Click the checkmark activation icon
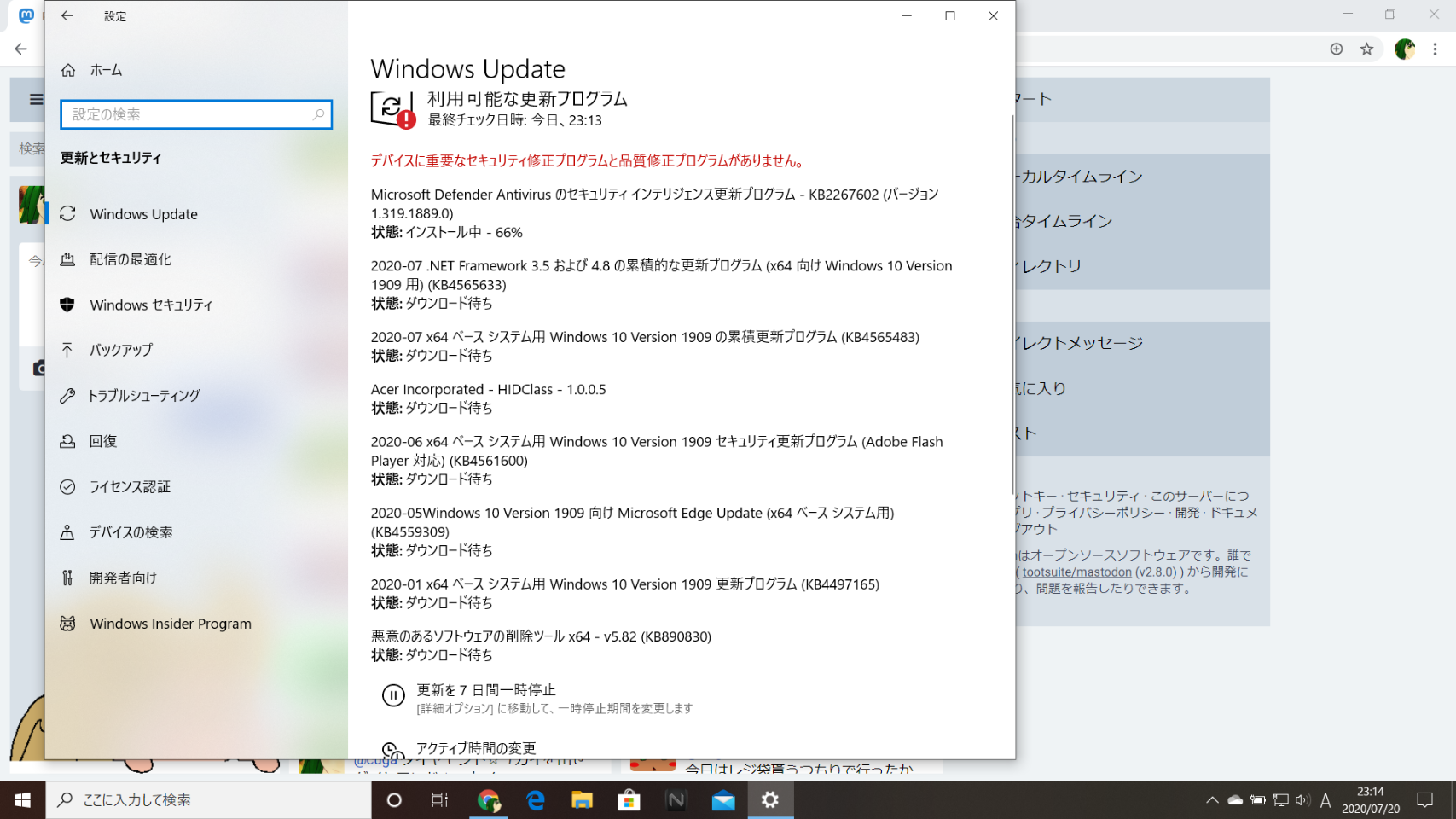Viewport: 1456px width, 819px height. click(67, 486)
